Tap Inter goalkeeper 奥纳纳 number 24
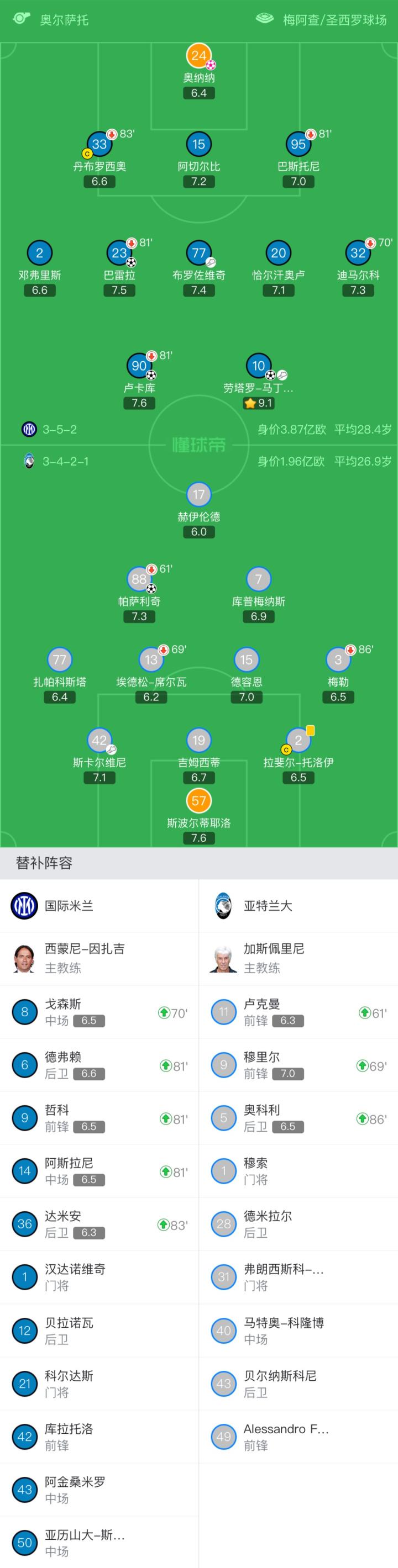398x1568 pixels. click(x=198, y=56)
